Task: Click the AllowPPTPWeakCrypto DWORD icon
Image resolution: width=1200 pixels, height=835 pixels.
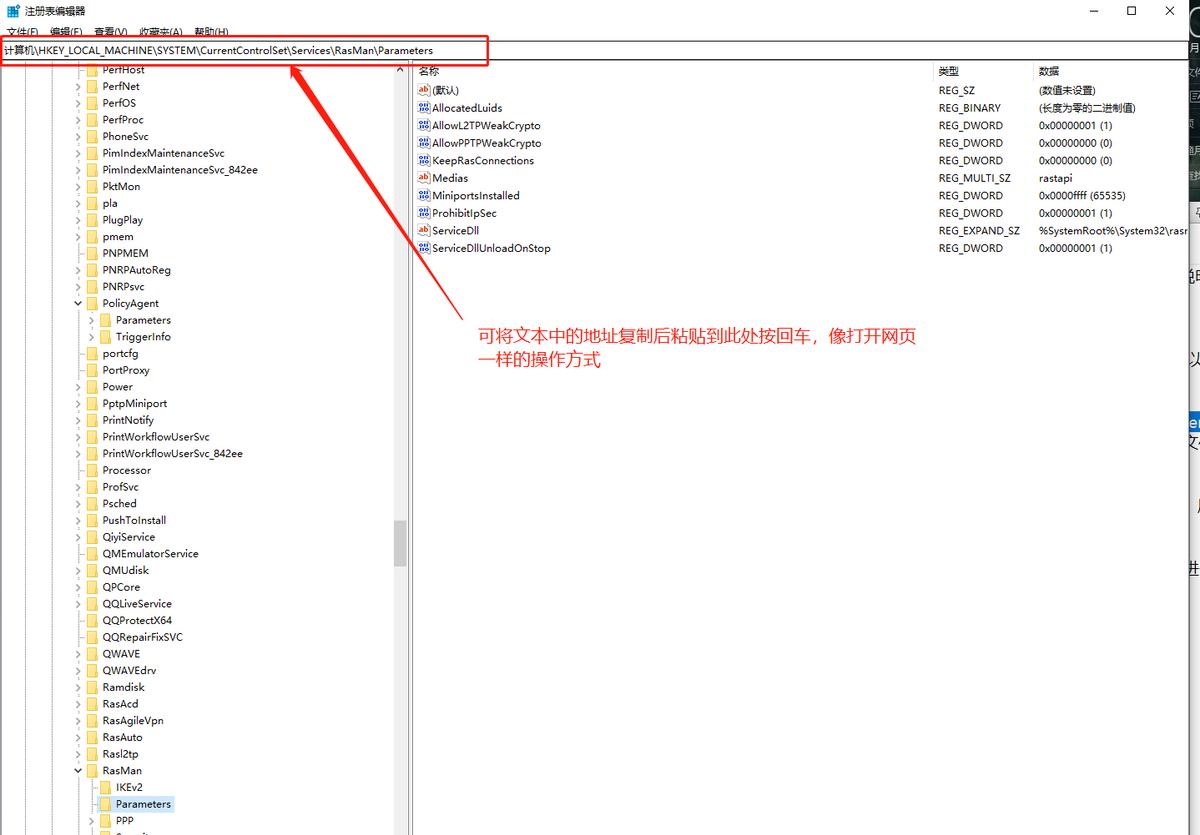Action: [424, 143]
